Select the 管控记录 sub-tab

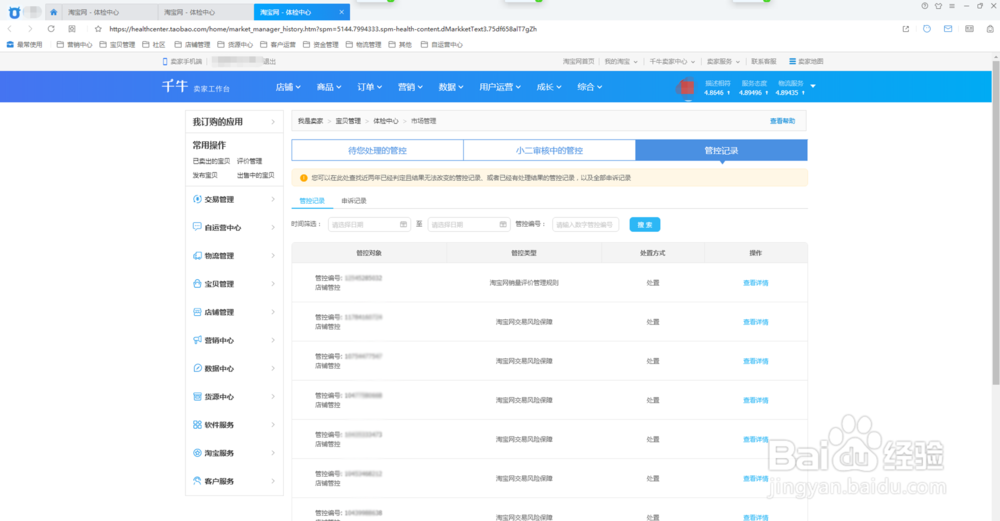[x=312, y=201]
